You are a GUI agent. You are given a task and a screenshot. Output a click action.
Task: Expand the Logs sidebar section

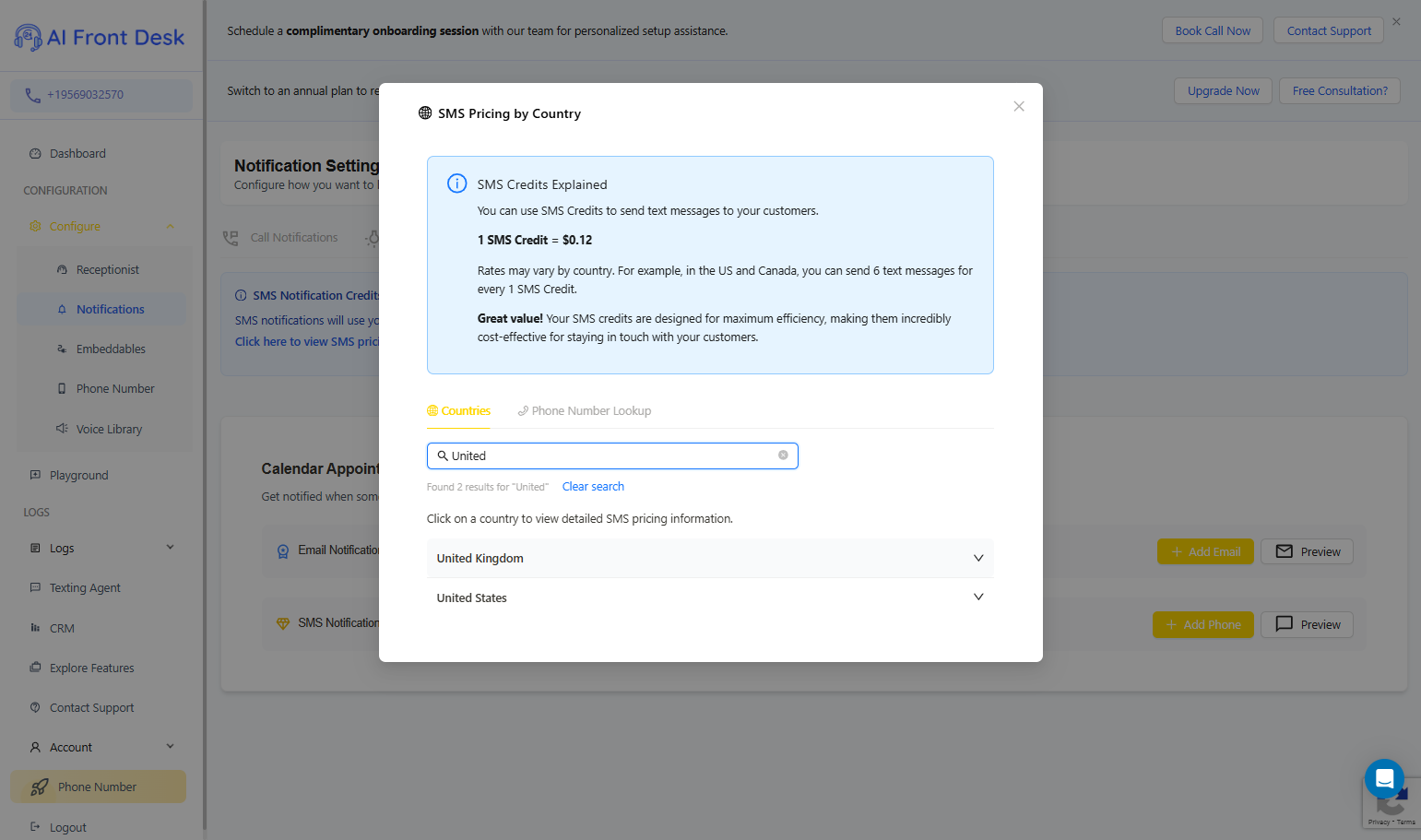pyautogui.click(x=101, y=548)
